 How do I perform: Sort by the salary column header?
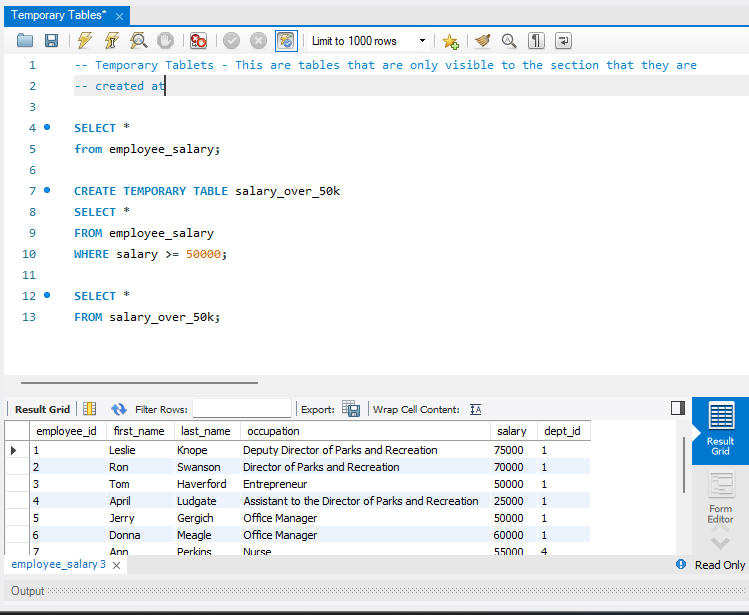pos(512,431)
